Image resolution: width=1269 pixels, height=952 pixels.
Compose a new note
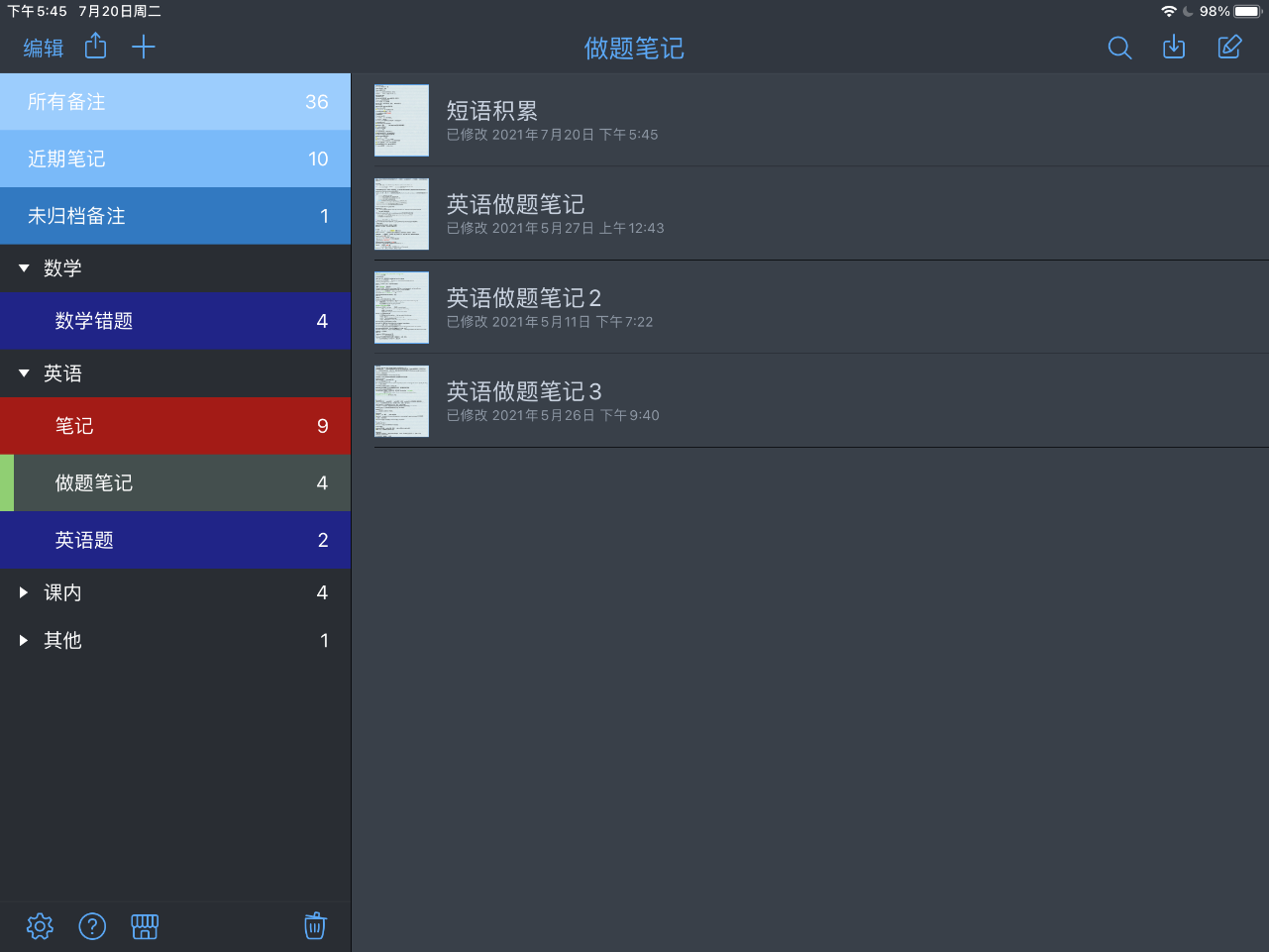click(1229, 47)
